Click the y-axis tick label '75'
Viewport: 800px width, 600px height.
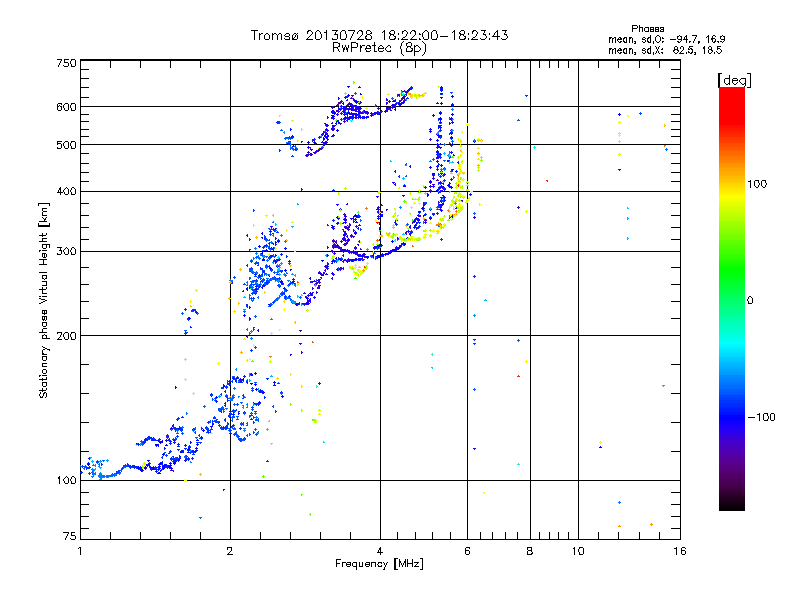pyautogui.click(x=70, y=536)
